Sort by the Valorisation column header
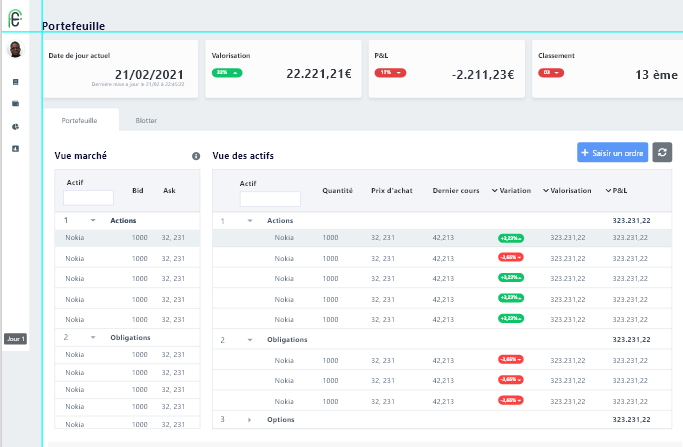This screenshot has width=683, height=447. point(567,190)
